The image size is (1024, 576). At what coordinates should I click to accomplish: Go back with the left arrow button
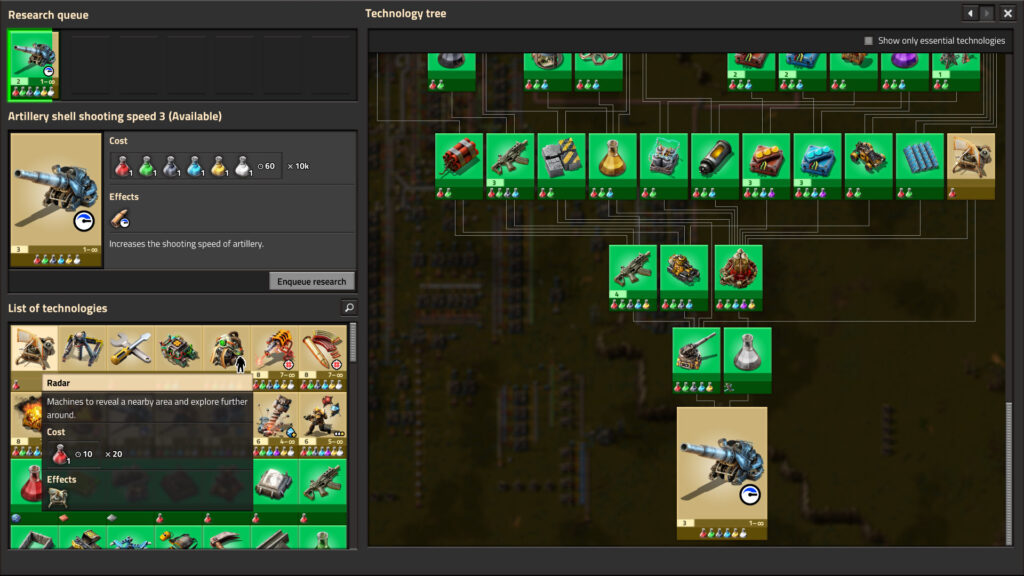click(x=969, y=13)
